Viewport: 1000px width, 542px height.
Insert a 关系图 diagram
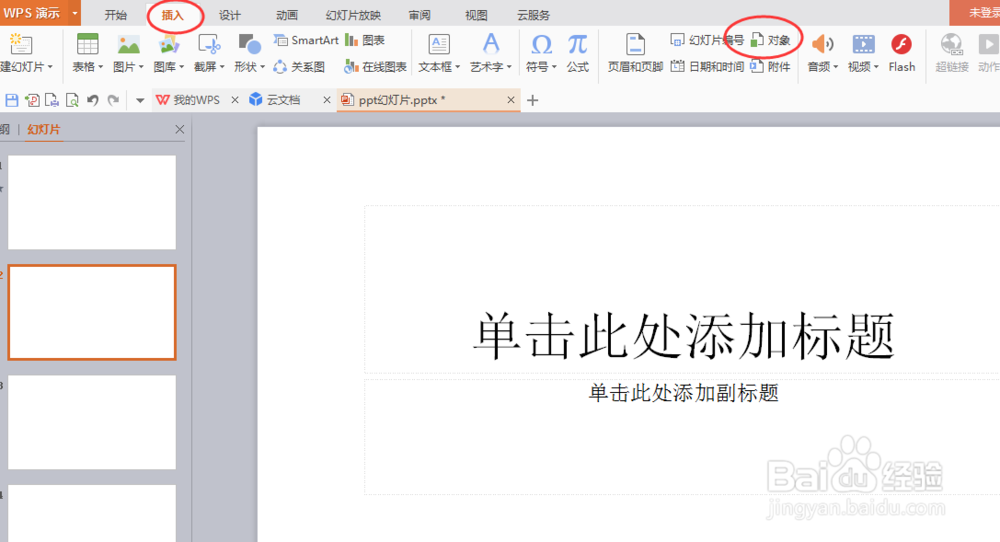pyautogui.click(x=299, y=66)
